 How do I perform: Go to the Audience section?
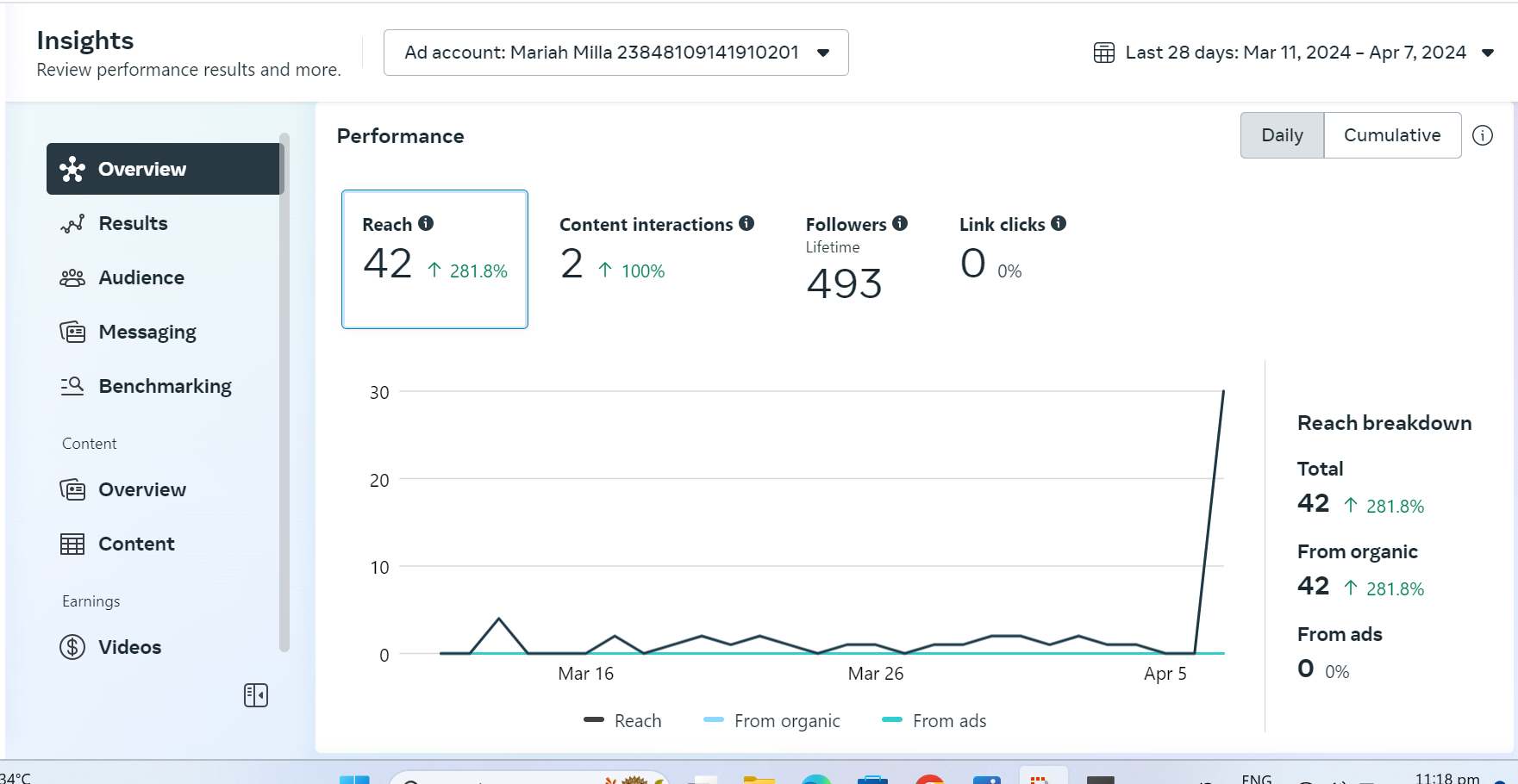tap(141, 277)
